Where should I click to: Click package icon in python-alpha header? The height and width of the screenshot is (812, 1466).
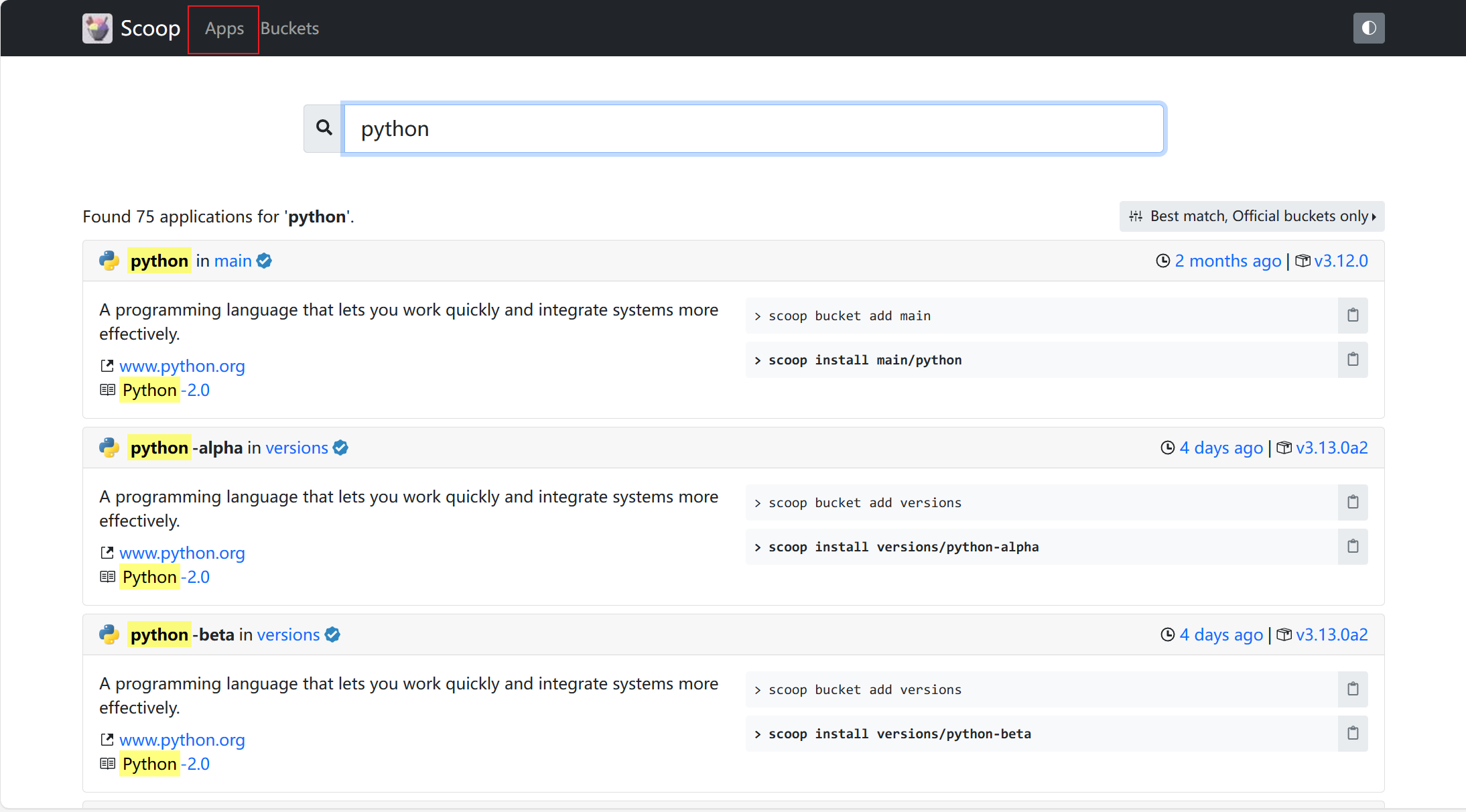click(x=1284, y=448)
